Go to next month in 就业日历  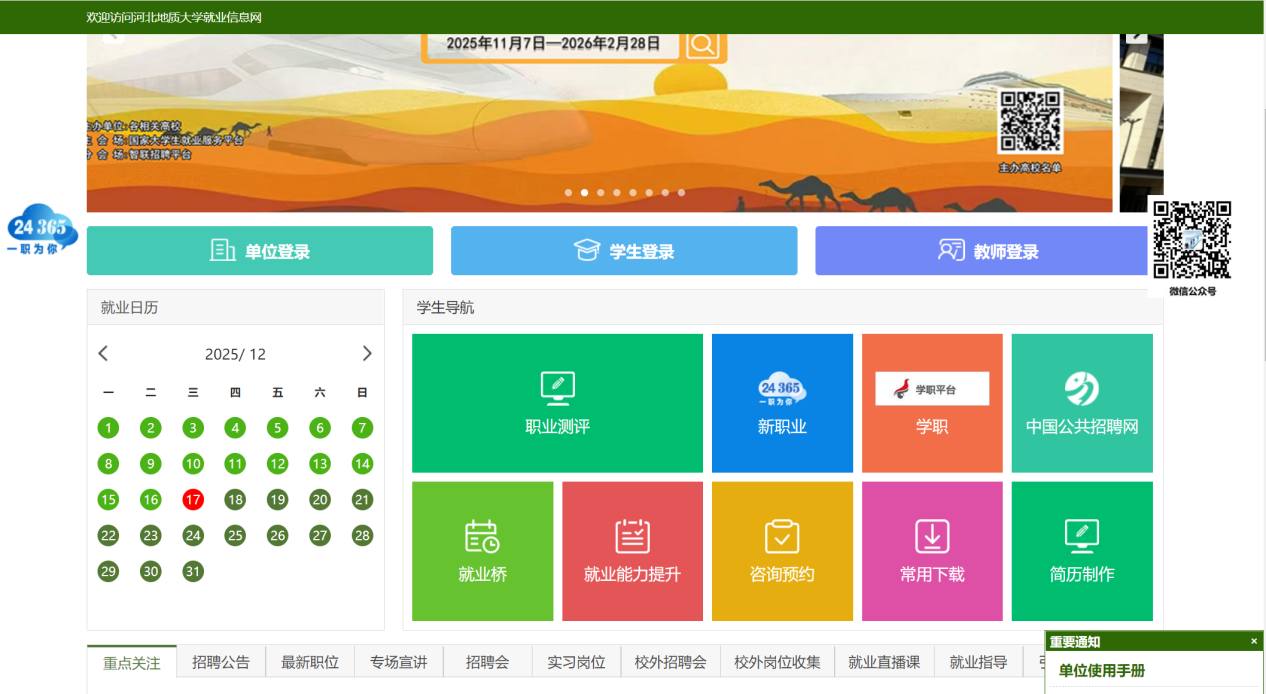point(366,354)
